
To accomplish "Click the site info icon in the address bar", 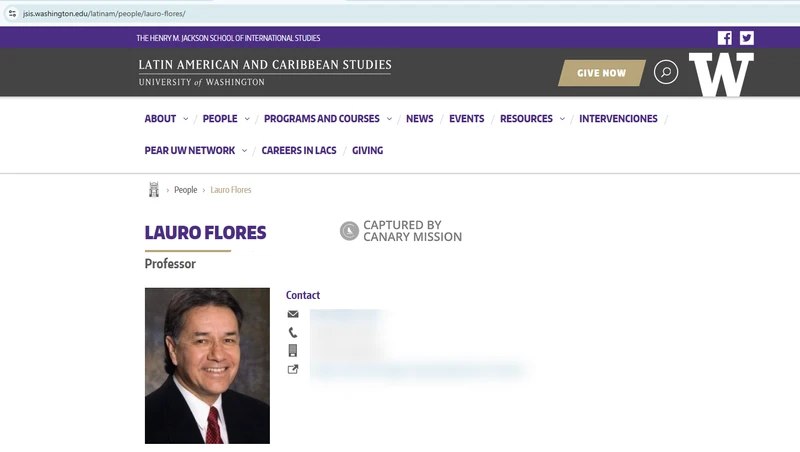I will (12, 14).
